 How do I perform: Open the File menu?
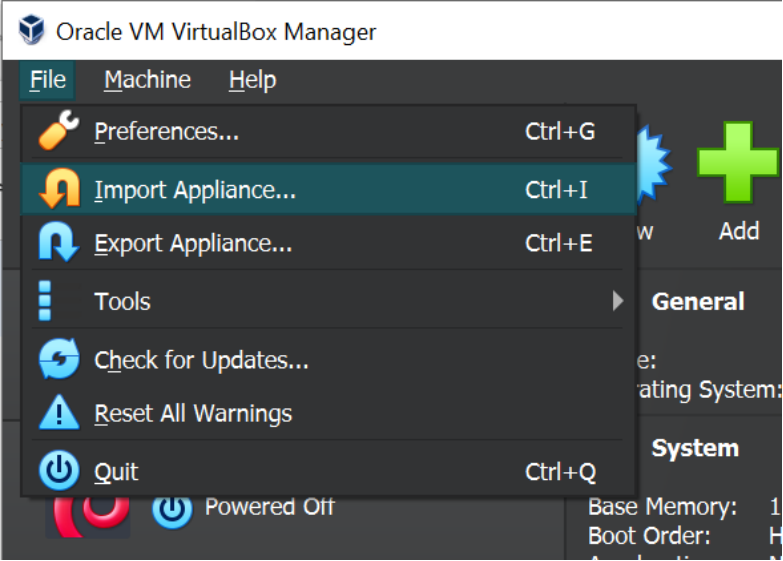[47, 80]
